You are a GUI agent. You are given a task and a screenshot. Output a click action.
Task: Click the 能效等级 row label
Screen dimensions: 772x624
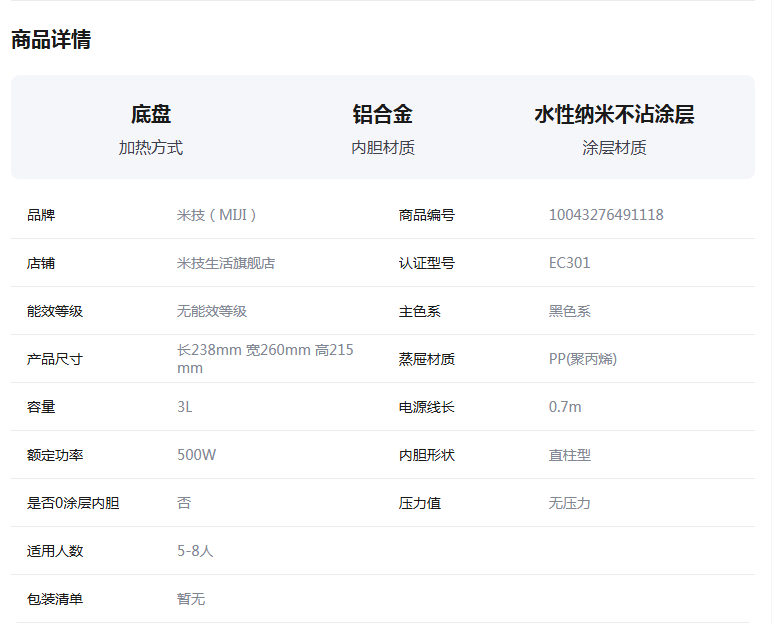(55, 311)
